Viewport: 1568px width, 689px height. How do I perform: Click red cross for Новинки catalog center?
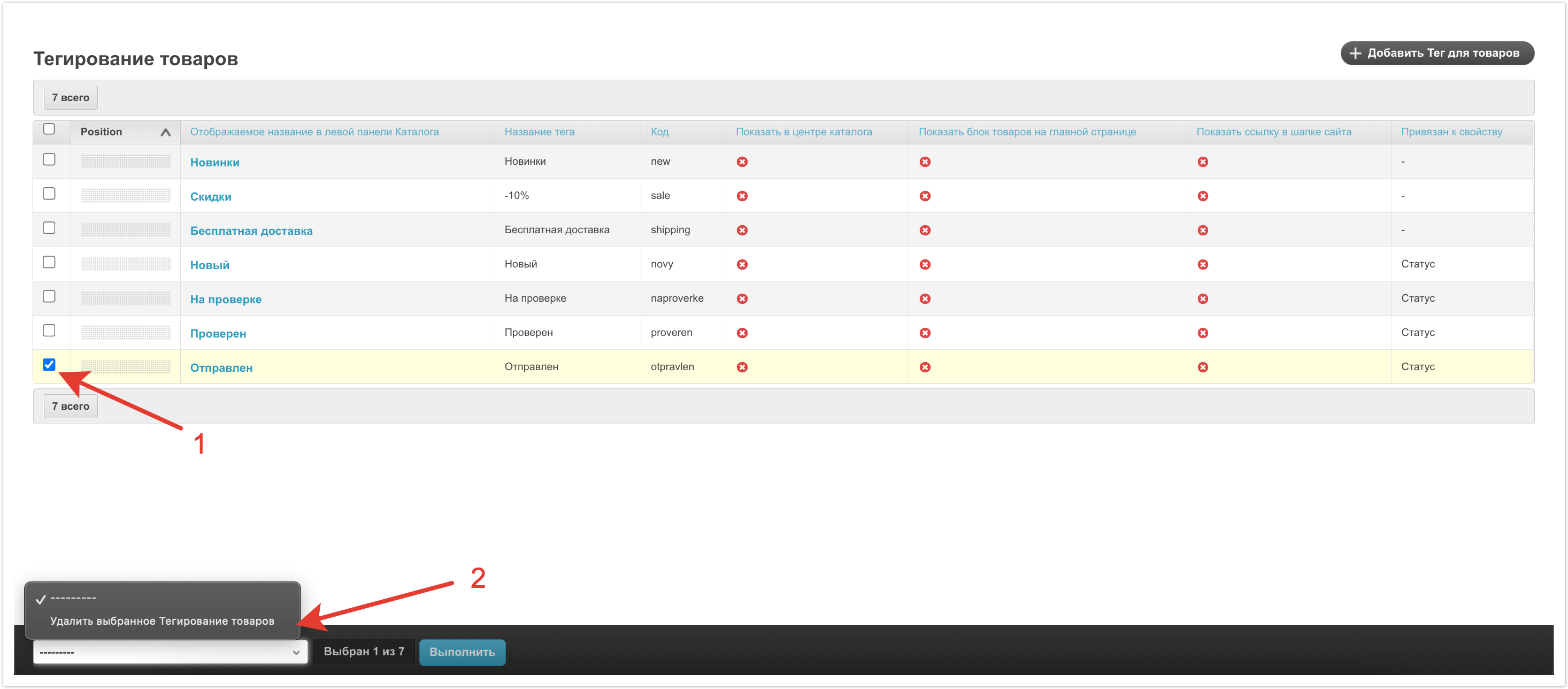742,162
